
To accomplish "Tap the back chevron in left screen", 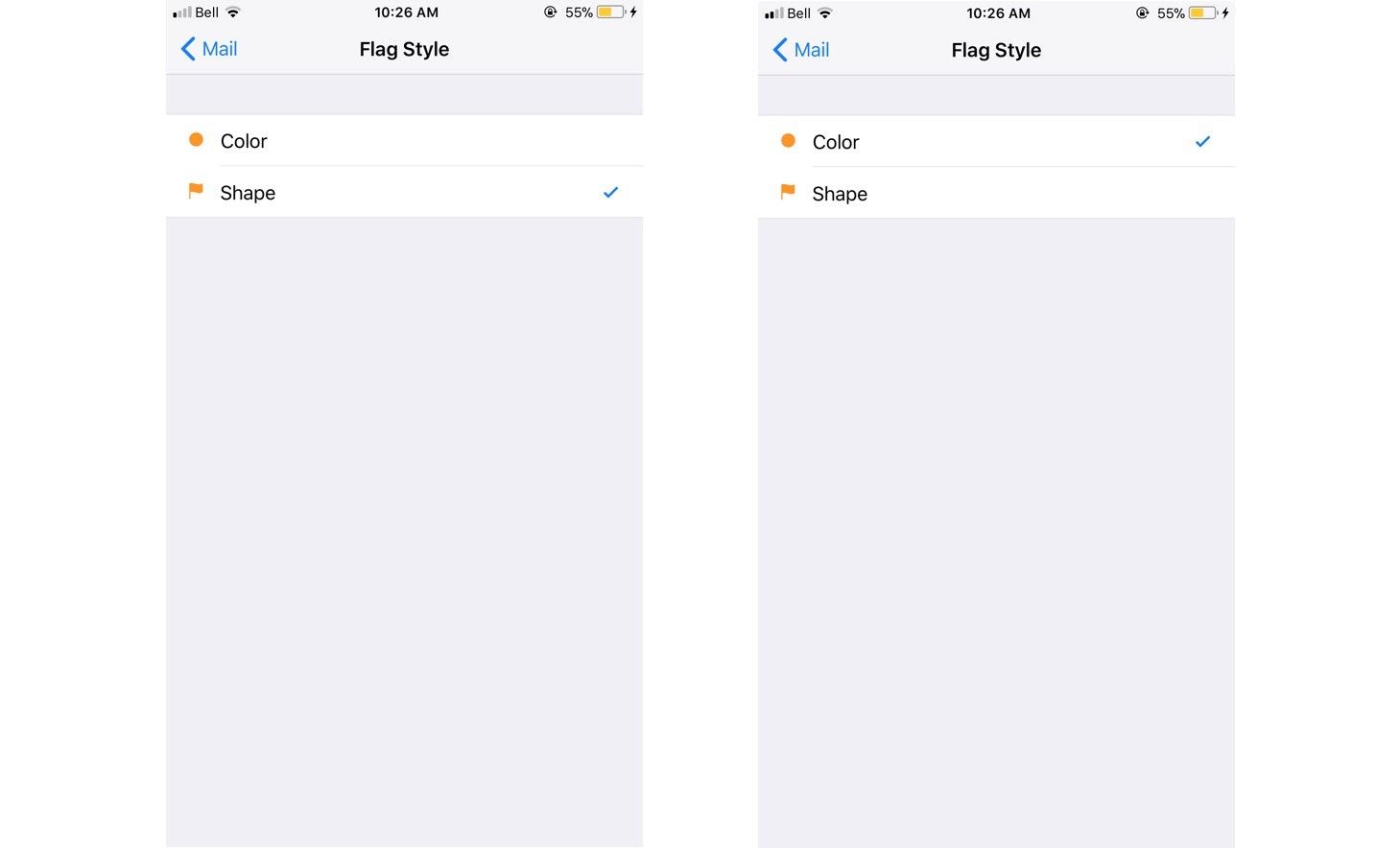I will [x=188, y=49].
